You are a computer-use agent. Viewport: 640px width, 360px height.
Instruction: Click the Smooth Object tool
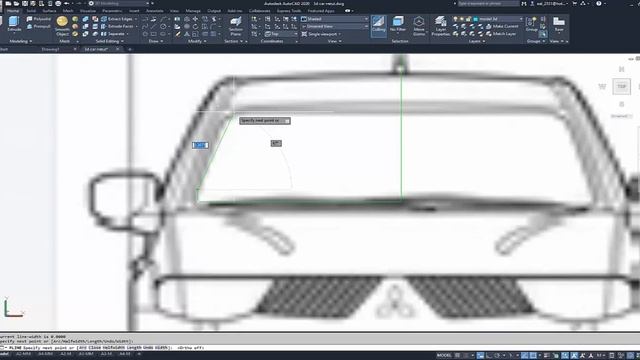pos(62,26)
